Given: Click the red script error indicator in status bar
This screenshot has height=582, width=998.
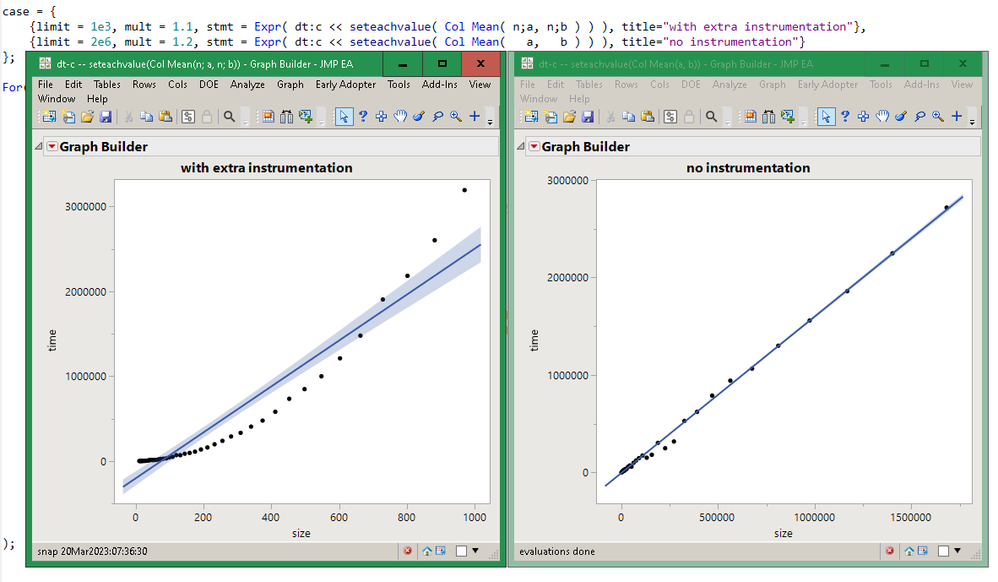Looking at the screenshot, I should pos(408,551).
